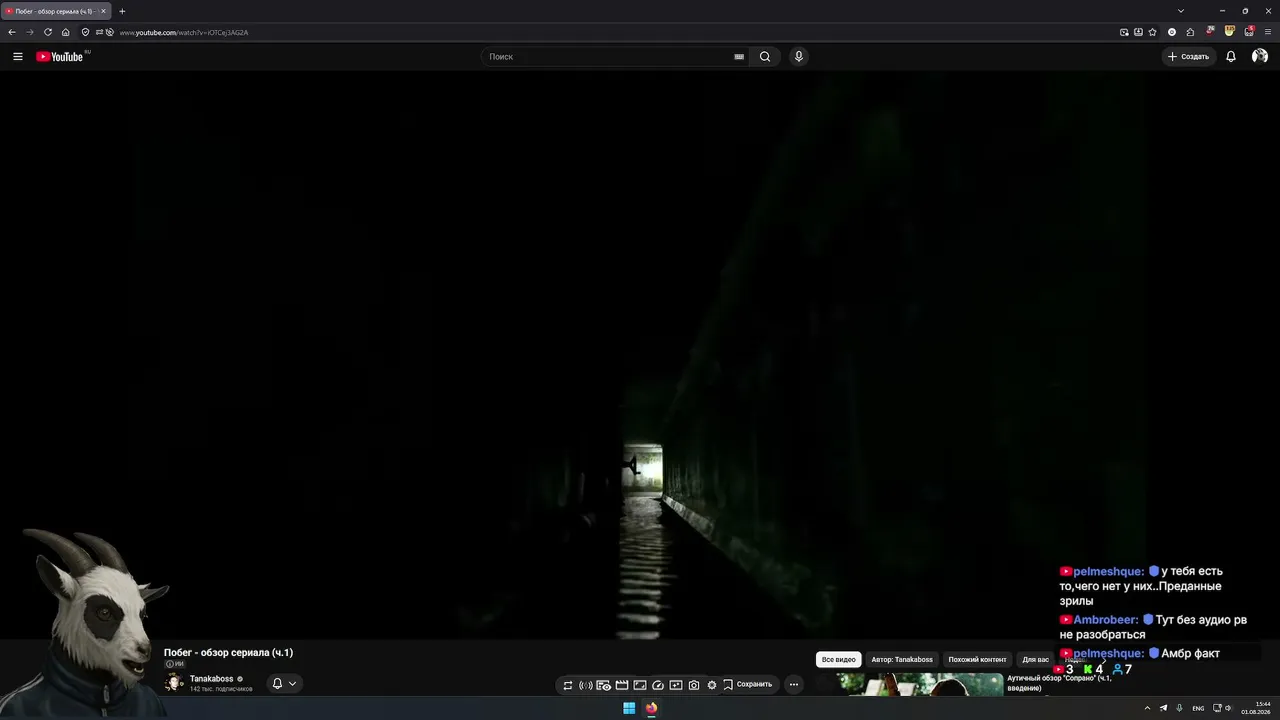Close the Побег - обзор сериала tab
The image size is (1280, 720).
(103, 11)
